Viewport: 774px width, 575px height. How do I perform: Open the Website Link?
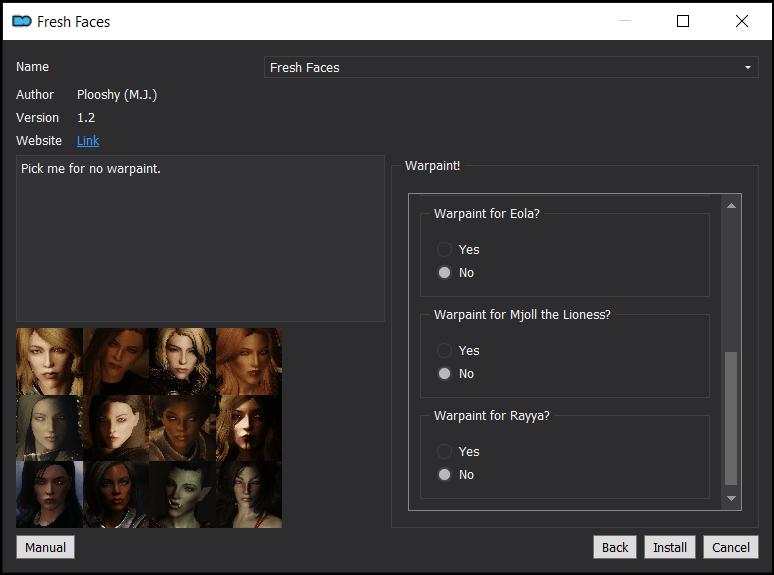[x=88, y=141]
